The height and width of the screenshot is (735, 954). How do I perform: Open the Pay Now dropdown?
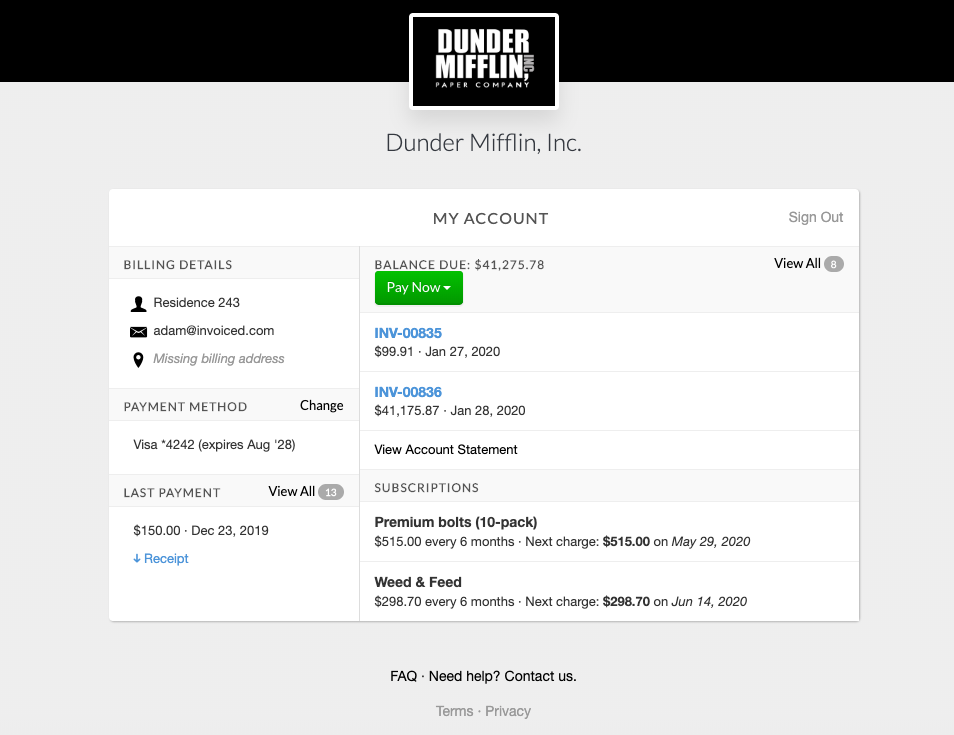point(419,288)
